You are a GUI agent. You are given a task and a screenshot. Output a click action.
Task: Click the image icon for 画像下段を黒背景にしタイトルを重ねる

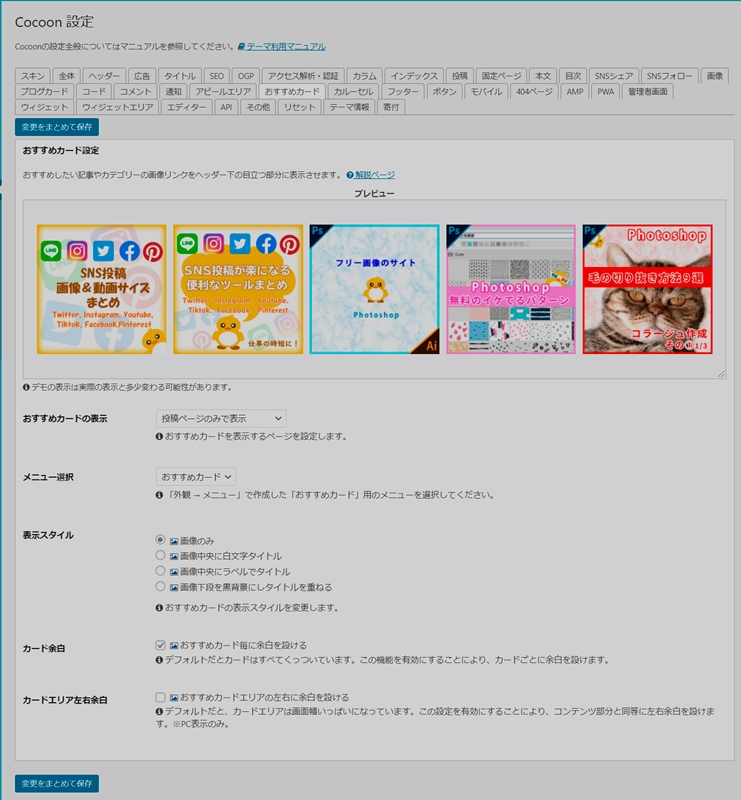pyautogui.click(x=174, y=587)
